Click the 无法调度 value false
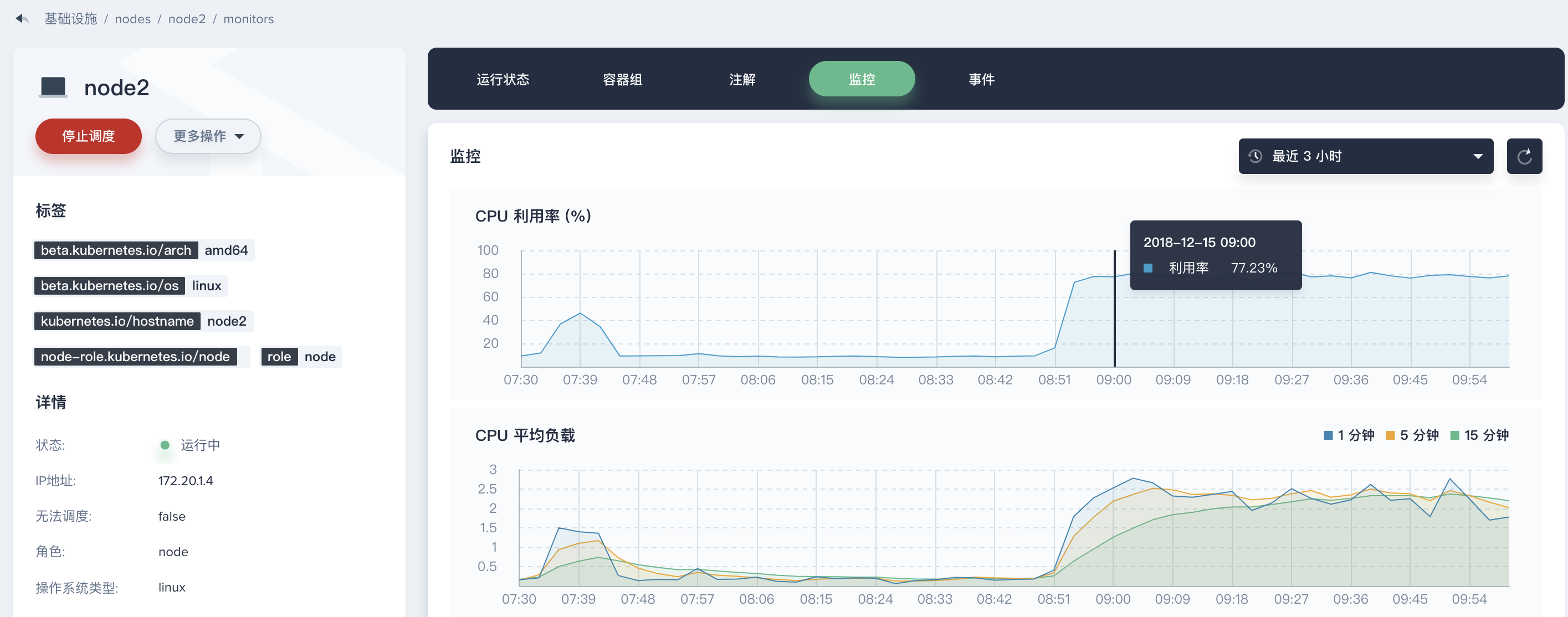The image size is (1568, 617). pos(172,517)
